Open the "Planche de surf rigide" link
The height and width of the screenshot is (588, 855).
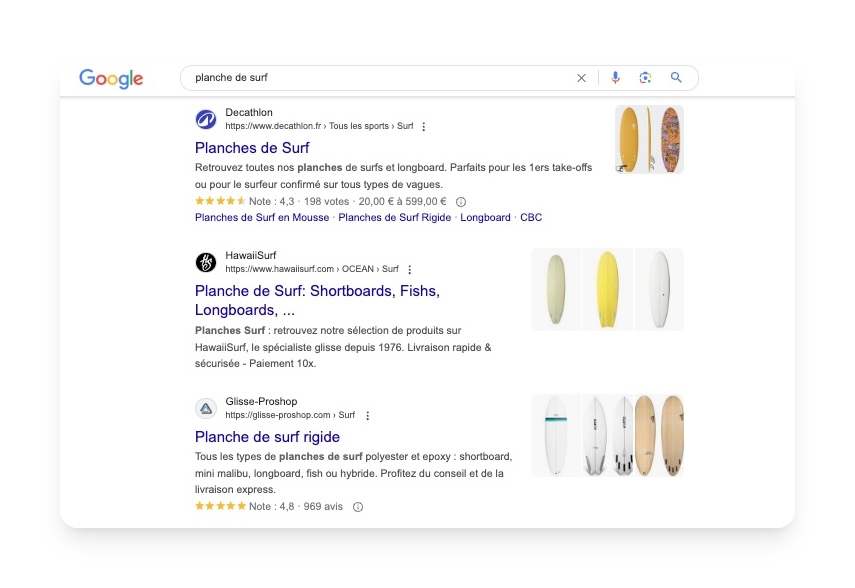[267, 437]
